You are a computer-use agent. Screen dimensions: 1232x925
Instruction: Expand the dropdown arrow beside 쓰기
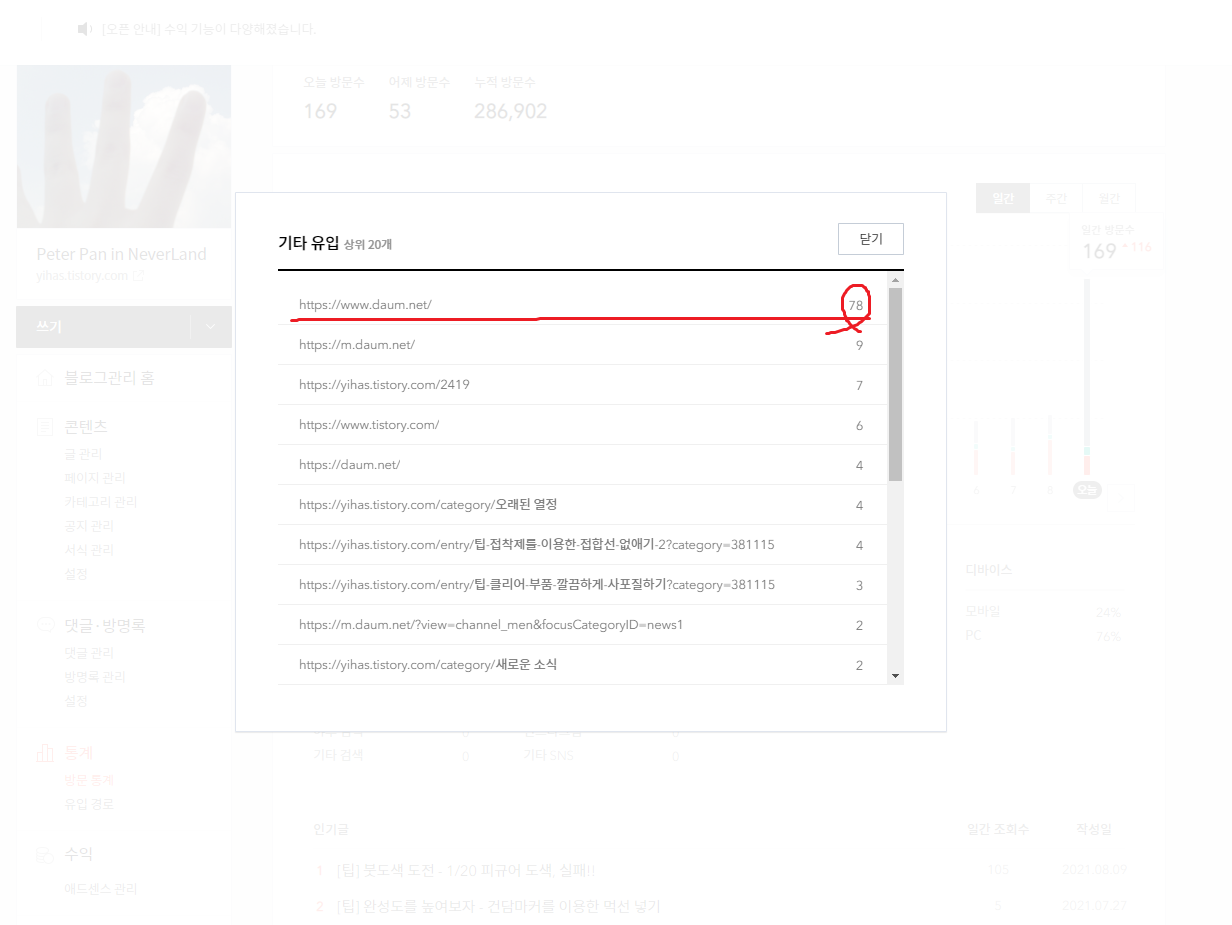pyautogui.click(x=210, y=327)
